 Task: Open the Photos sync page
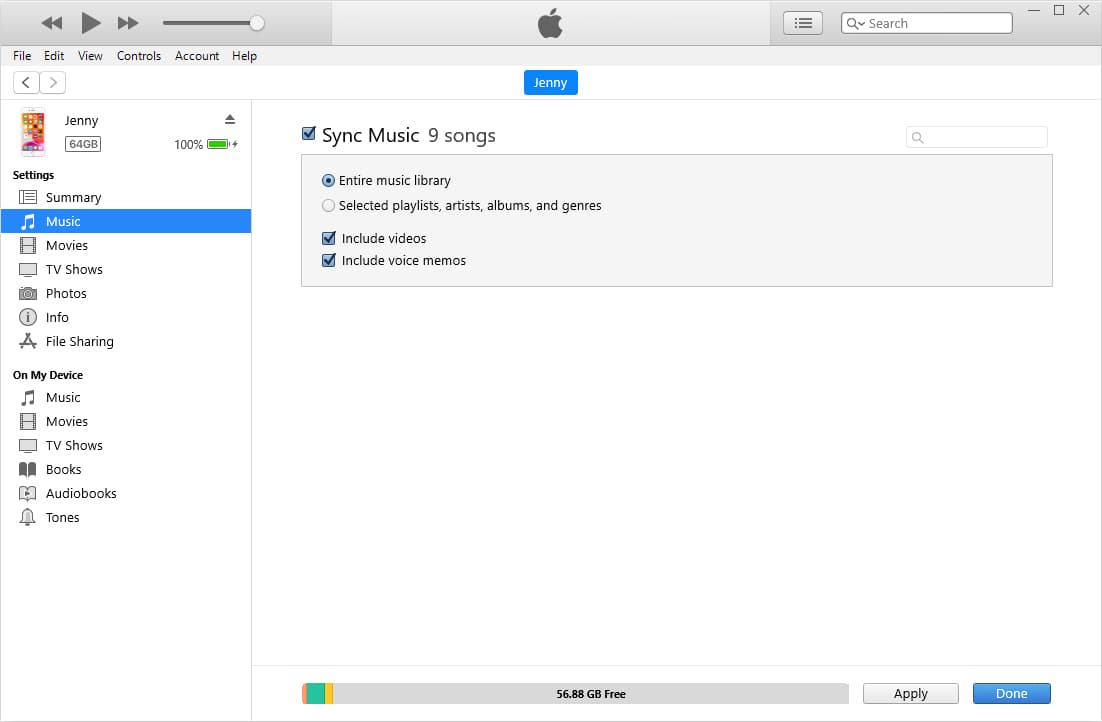coord(67,293)
